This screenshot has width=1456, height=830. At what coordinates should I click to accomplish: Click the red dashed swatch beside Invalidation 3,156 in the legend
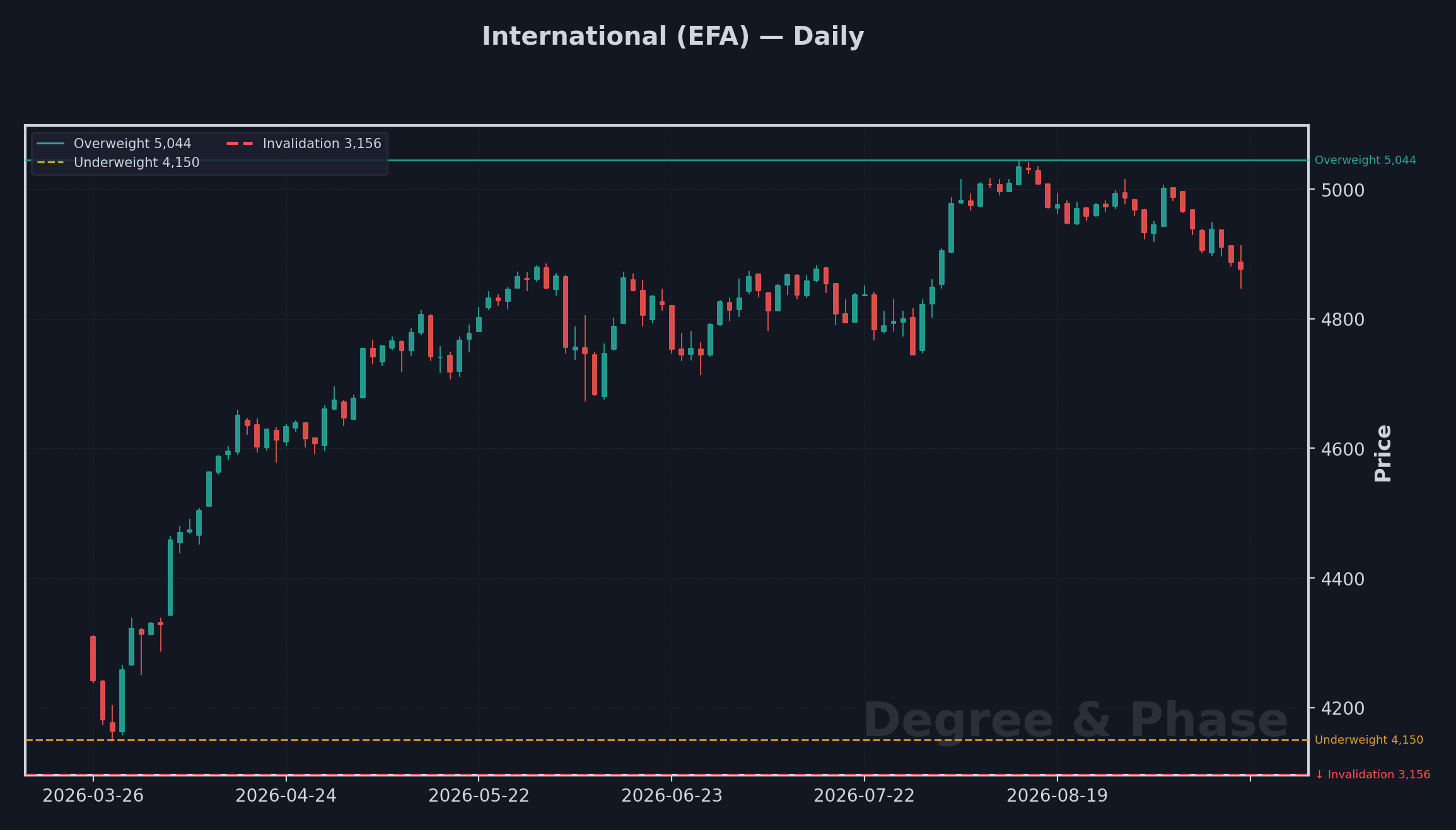tap(240, 144)
